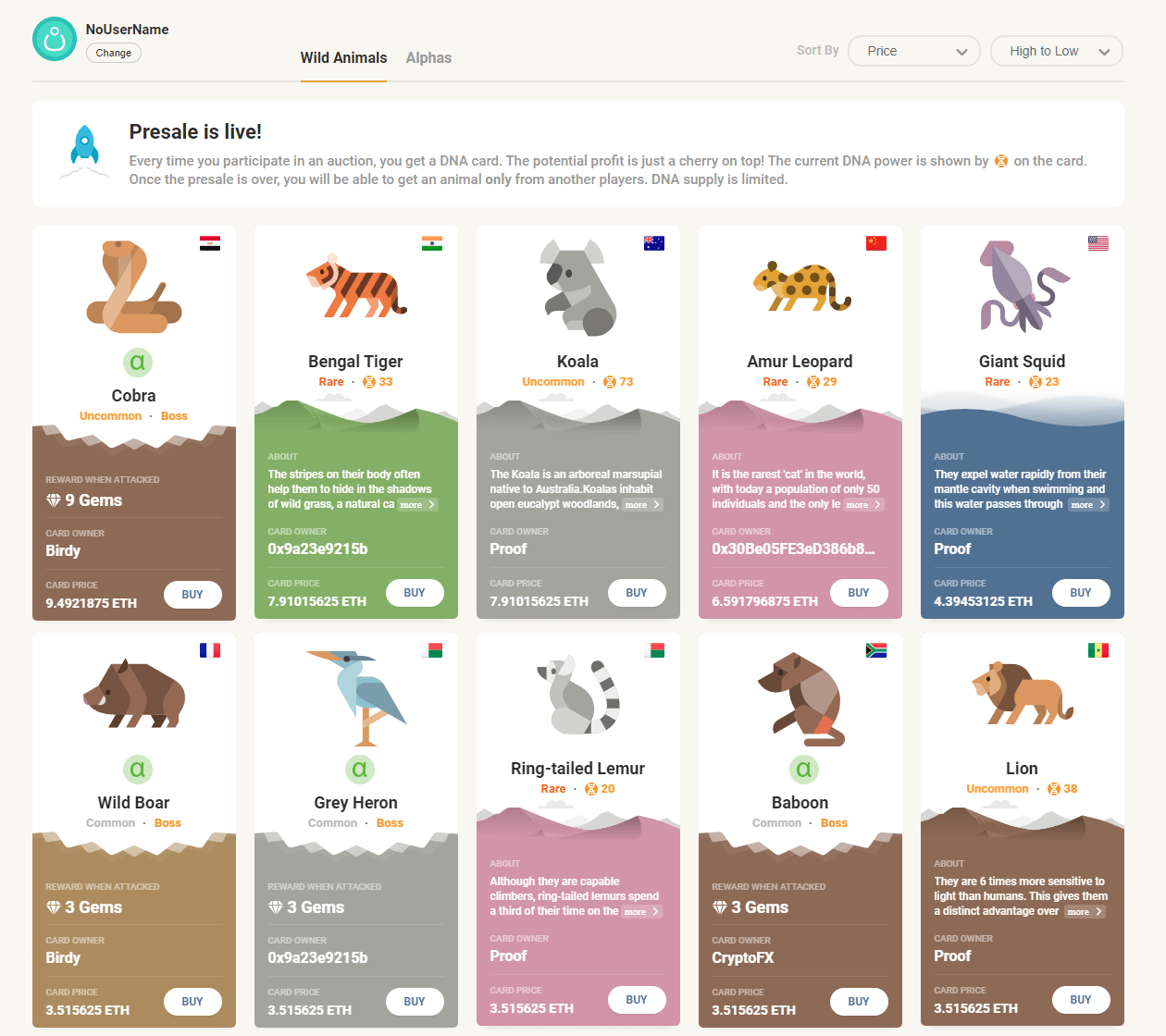Click the rocket icon in presale banner

85,150
